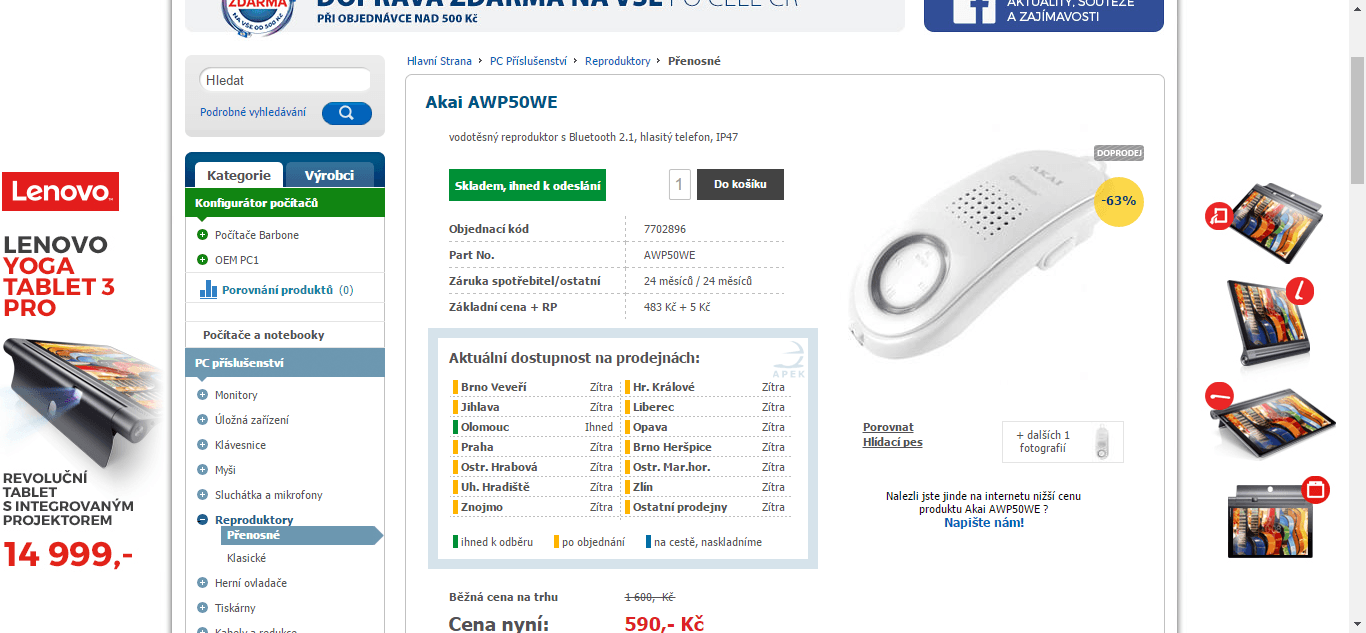The height and width of the screenshot is (633, 1366).
Task: Click the Napište nám! link
Action: coord(984,523)
